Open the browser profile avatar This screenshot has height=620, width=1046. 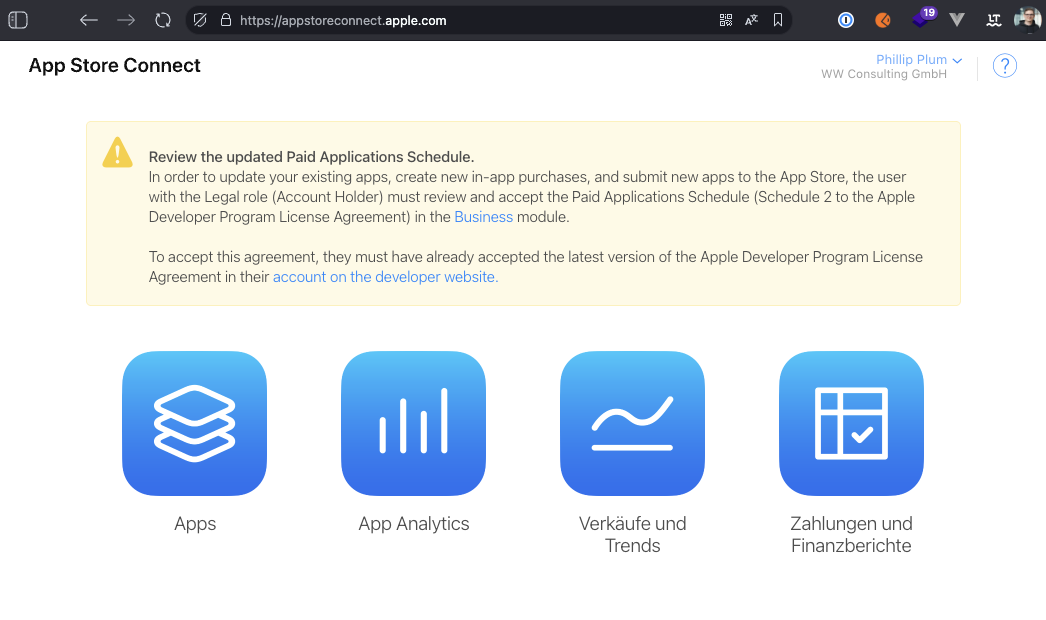(x=1027, y=20)
